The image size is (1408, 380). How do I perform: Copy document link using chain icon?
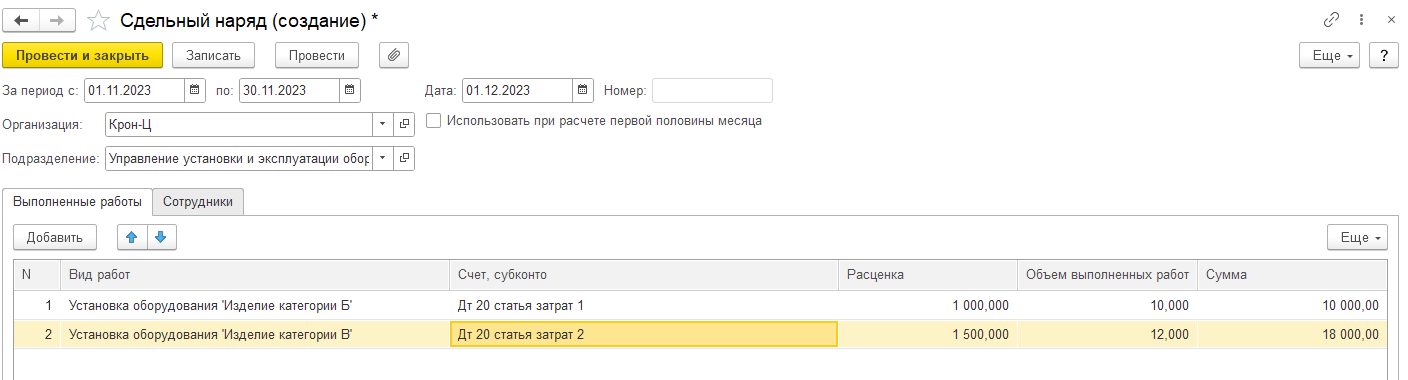pos(1331,20)
